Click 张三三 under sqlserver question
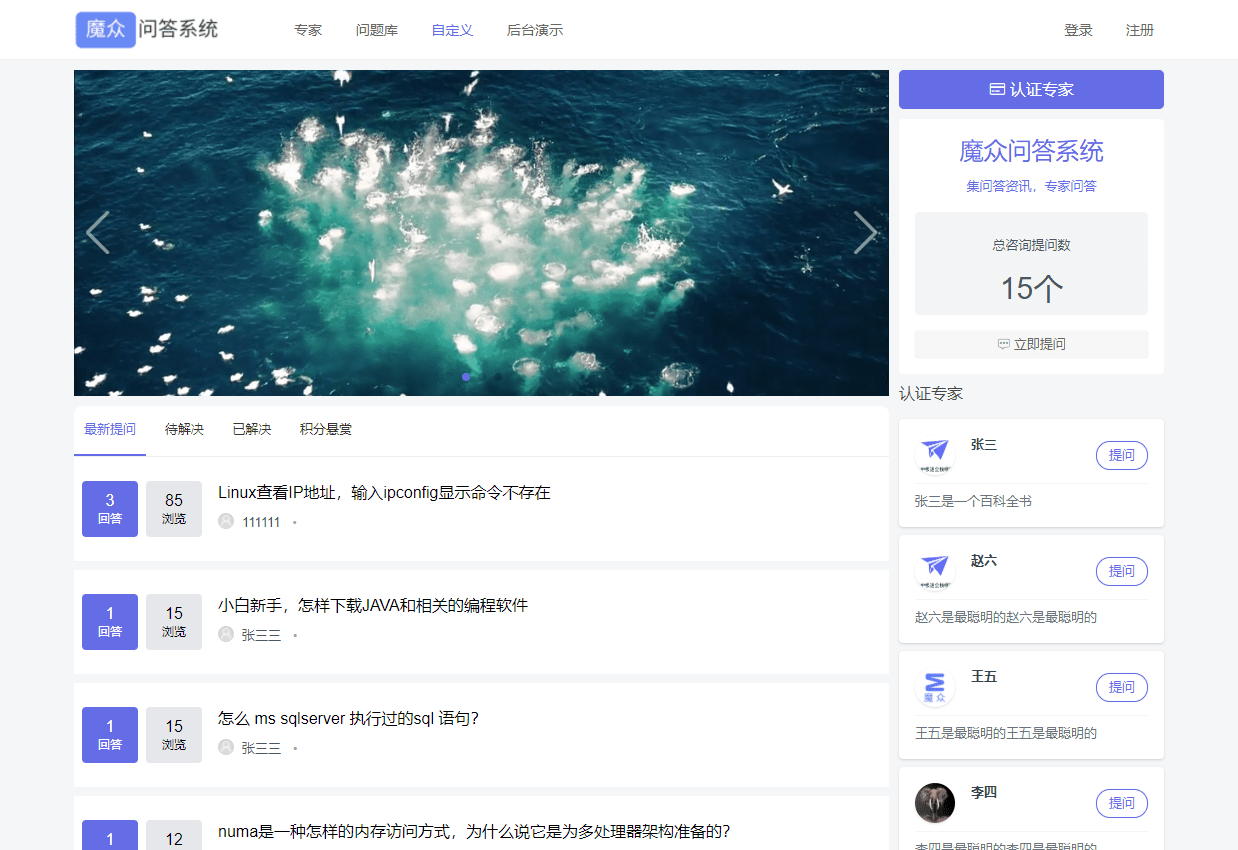Screen dimensions: 1238x850 (x=261, y=748)
